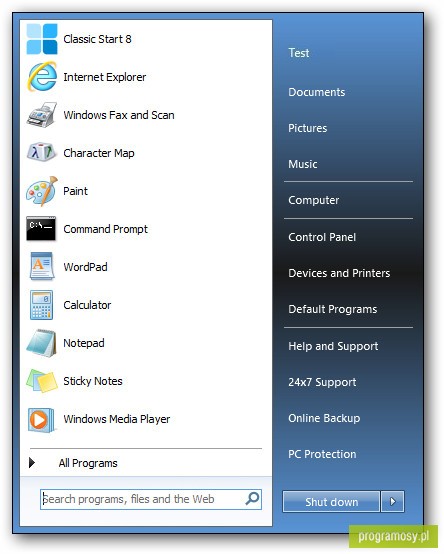Viewport: 444px width, 554px height.
Task: Launch WordPad from its icon
Action: coord(42,266)
